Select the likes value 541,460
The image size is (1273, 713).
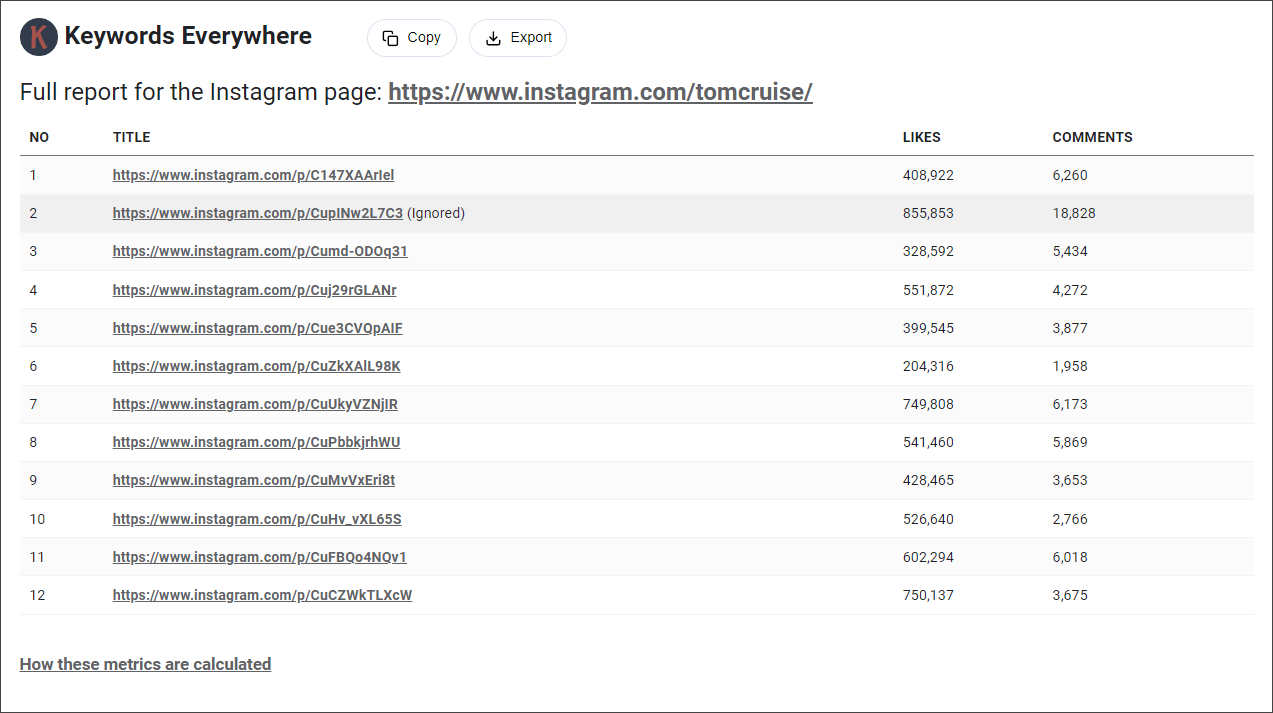click(928, 442)
